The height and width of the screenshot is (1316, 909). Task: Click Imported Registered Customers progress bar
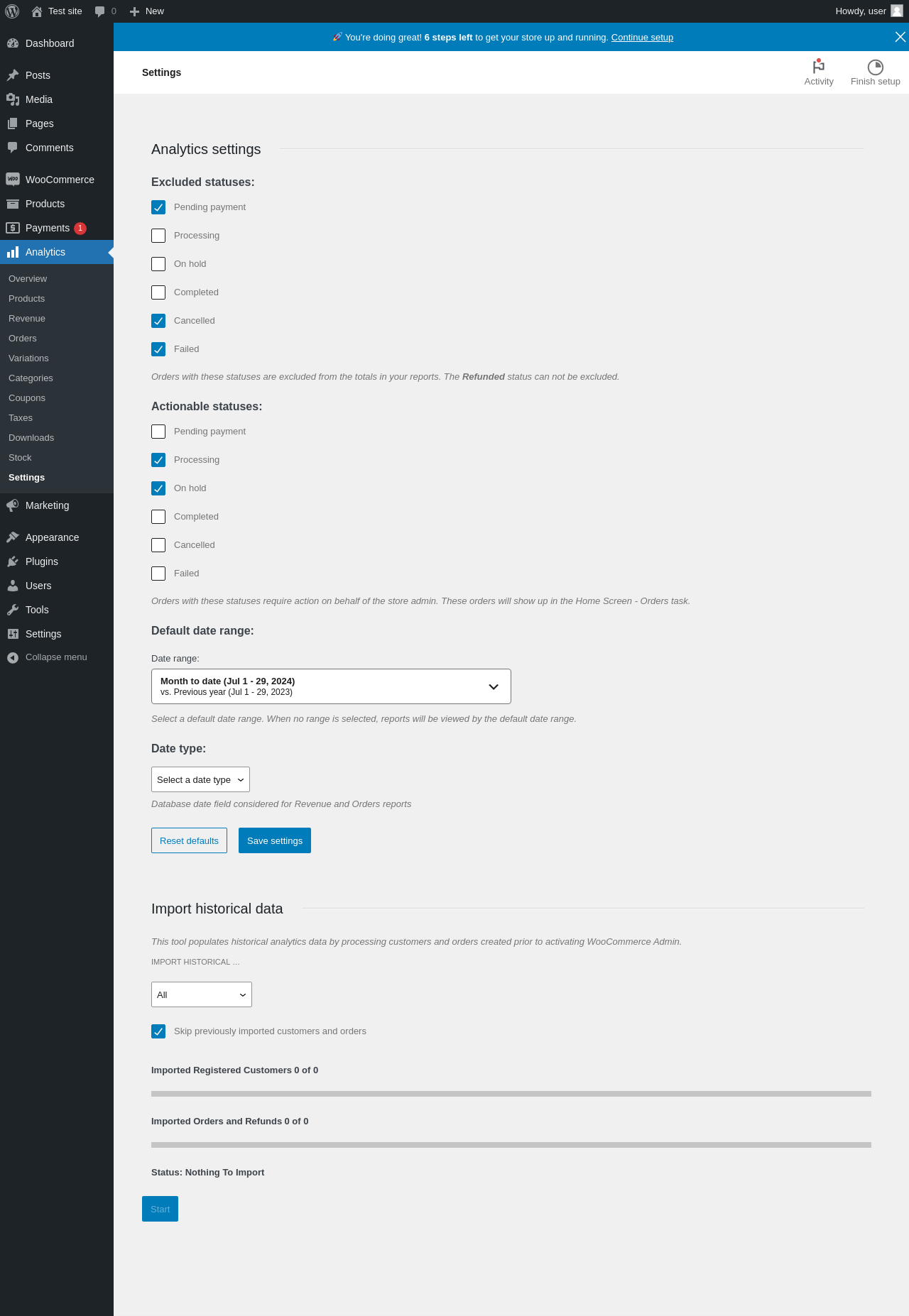coord(511,1094)
